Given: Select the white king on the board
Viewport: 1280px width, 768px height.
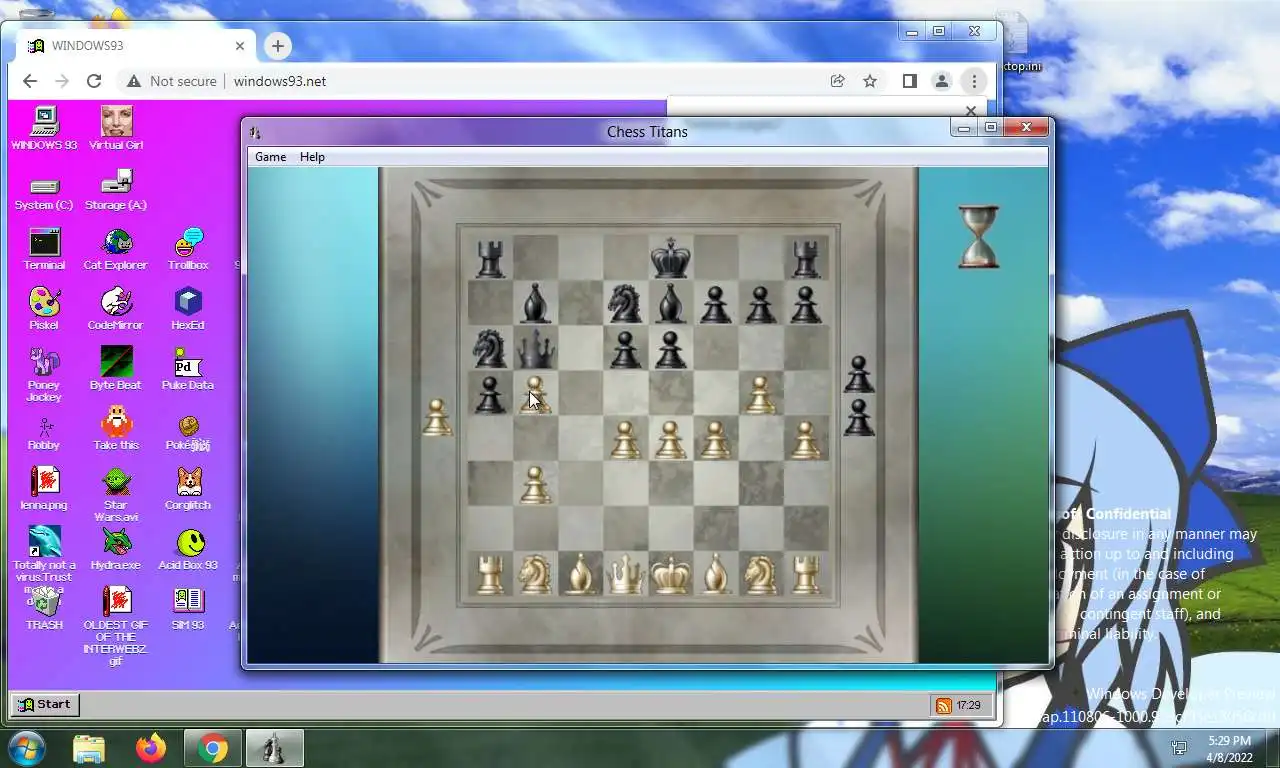Looking at the screenshot, I should pyautogui.click(x=670, y=574).
